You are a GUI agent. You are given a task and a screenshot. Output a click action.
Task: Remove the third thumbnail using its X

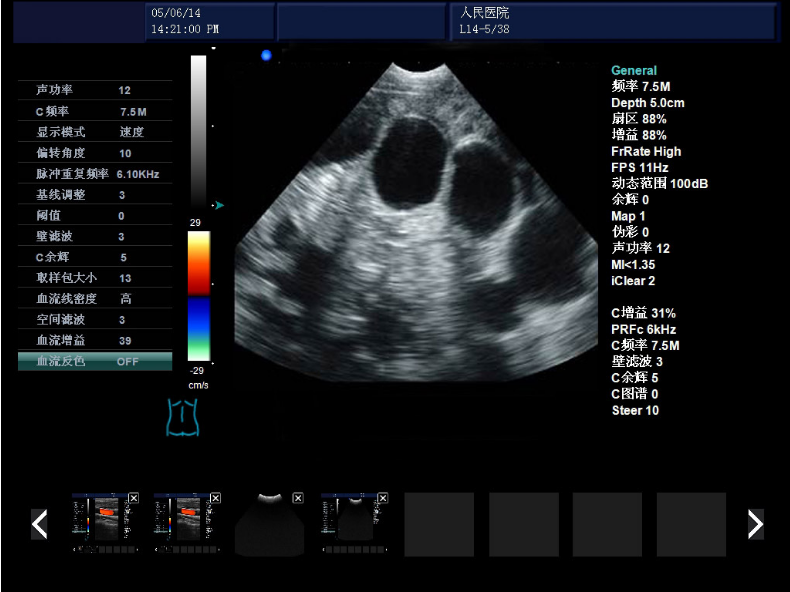point(297,498)
